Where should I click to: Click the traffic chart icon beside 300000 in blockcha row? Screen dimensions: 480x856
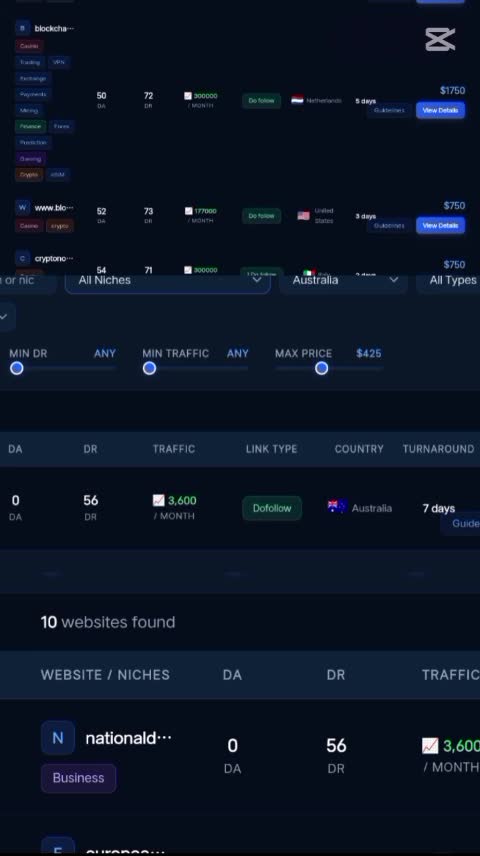[188, 96]
